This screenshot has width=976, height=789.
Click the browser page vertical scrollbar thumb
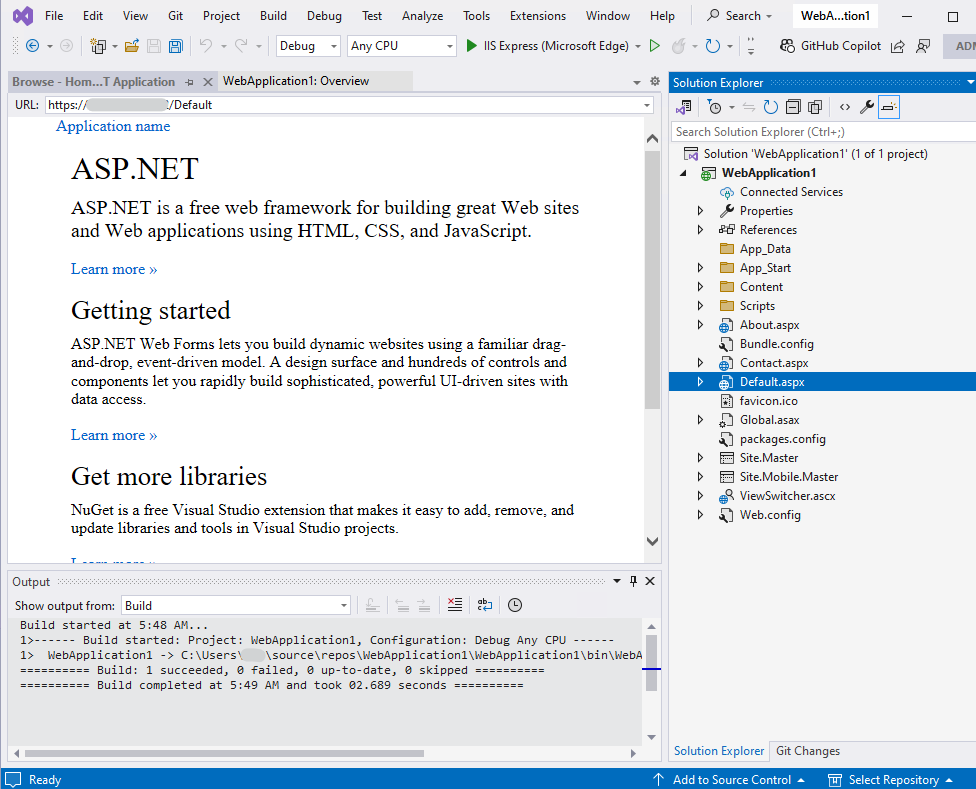(x=652, y=280)
